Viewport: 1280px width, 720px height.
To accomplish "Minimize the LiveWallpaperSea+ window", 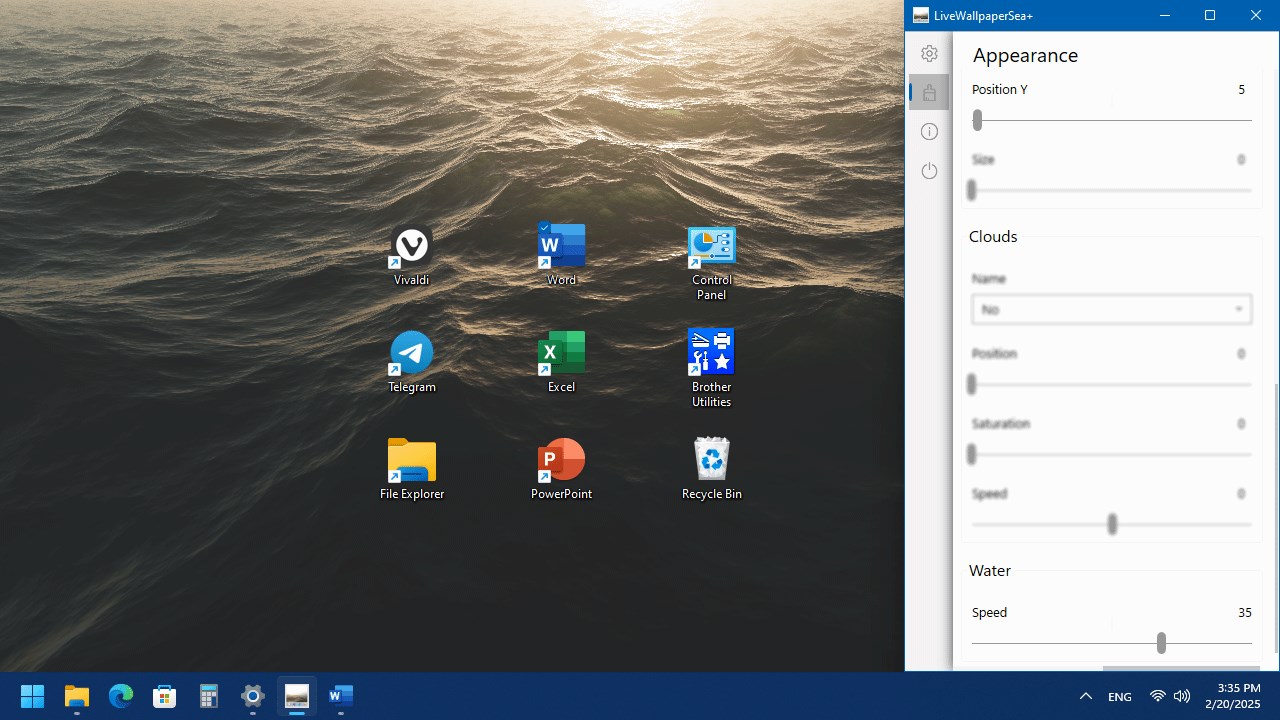I will 1165,15.
